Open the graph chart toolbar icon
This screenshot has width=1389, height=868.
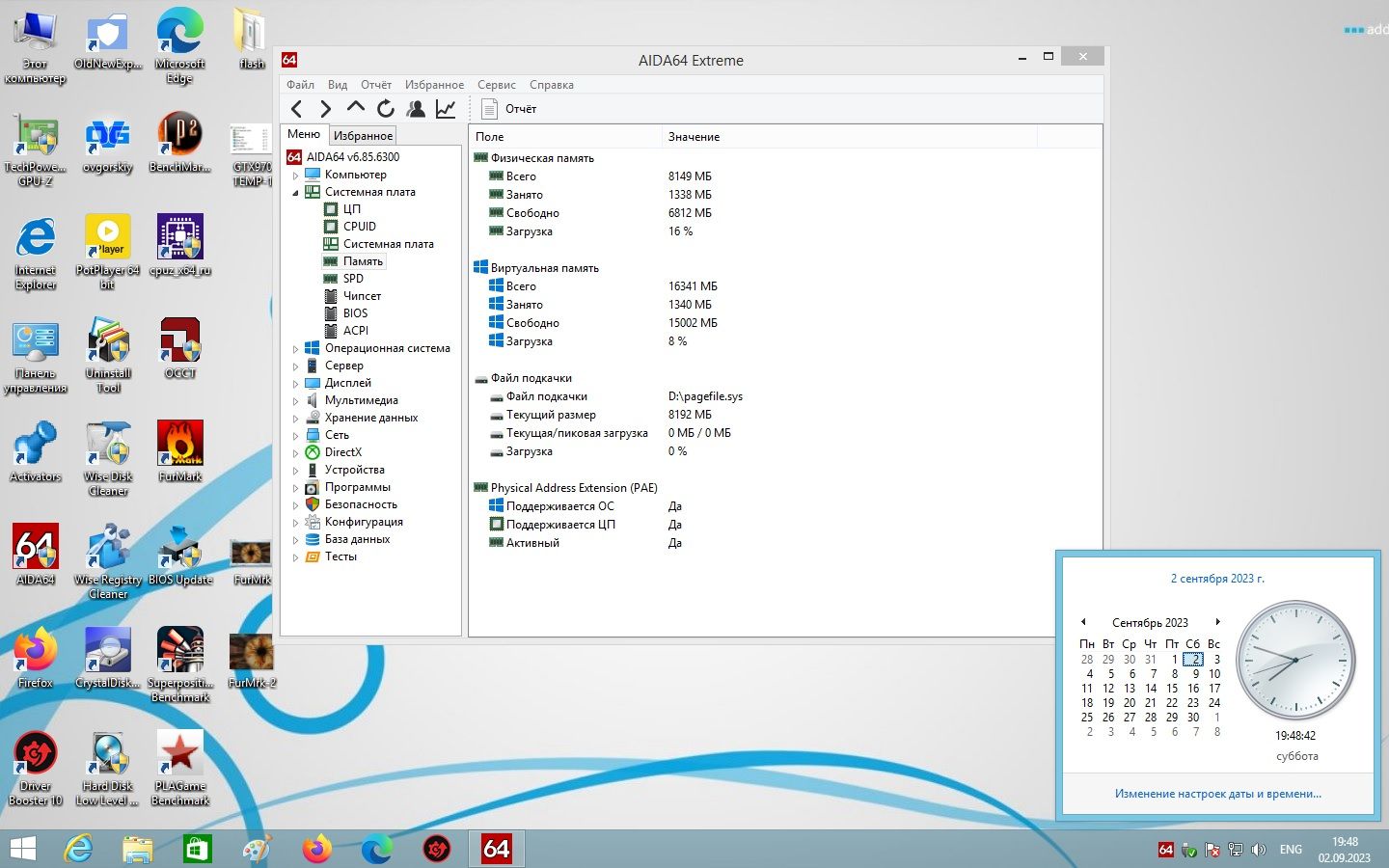coord(446,109)
